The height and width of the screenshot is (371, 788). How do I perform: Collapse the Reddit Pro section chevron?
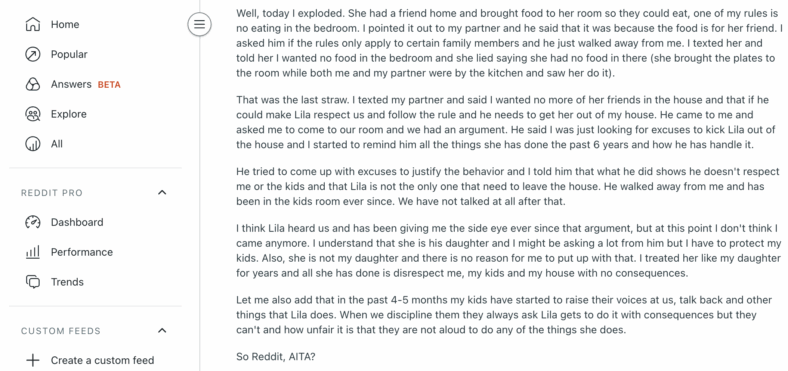[x=162, y=193]
